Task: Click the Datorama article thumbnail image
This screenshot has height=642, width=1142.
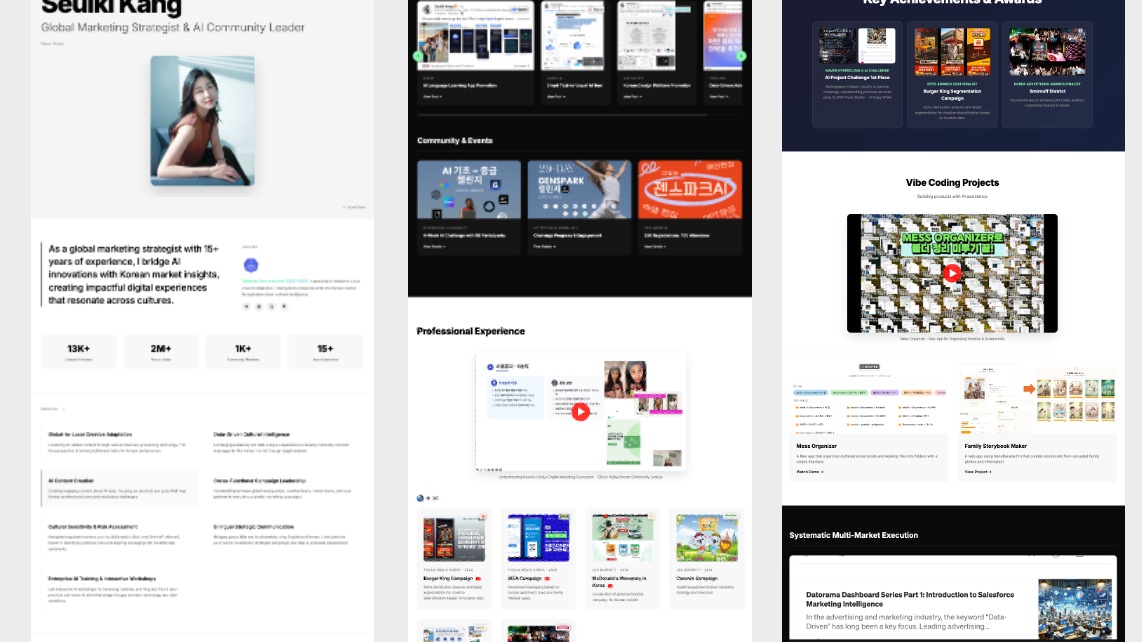Action: tap(1075, 610)
